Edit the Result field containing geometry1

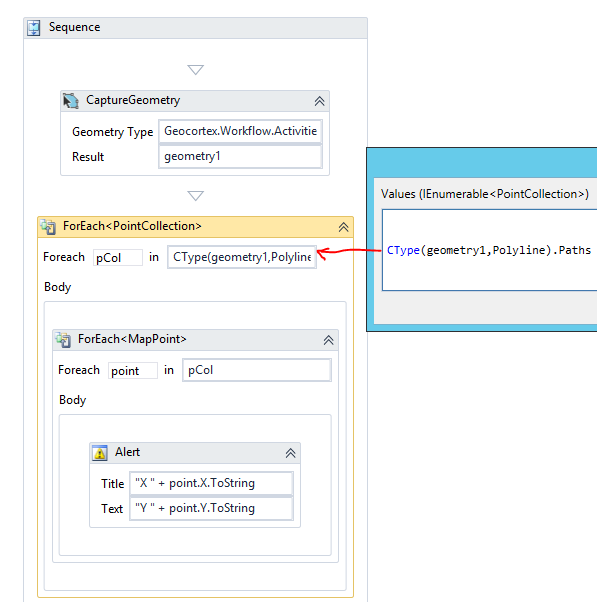(240, 156)
